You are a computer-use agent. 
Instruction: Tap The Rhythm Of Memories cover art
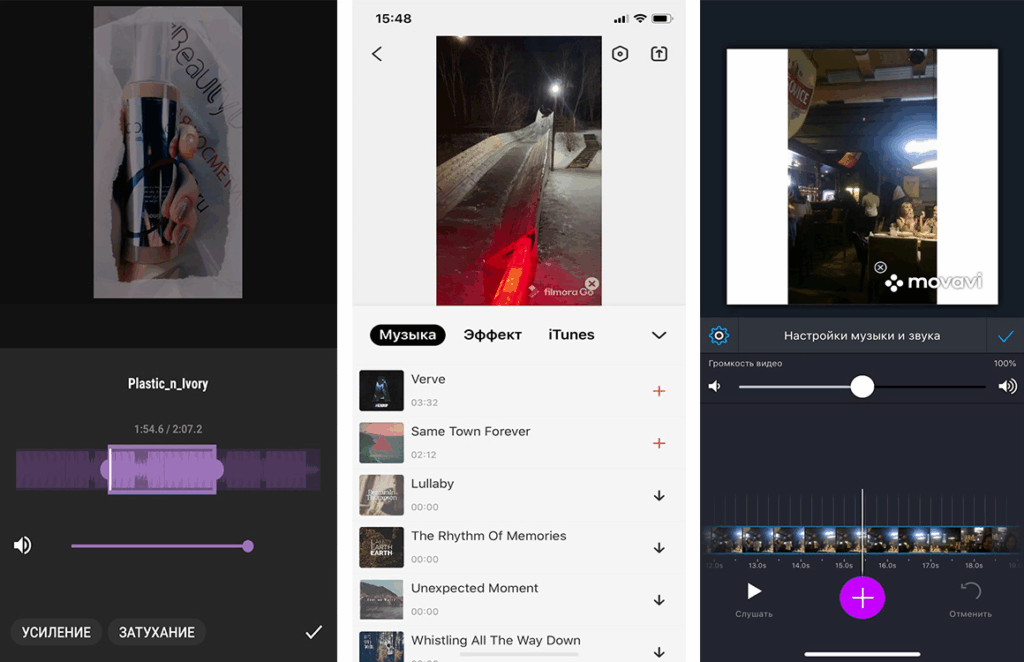click(381, 547)
